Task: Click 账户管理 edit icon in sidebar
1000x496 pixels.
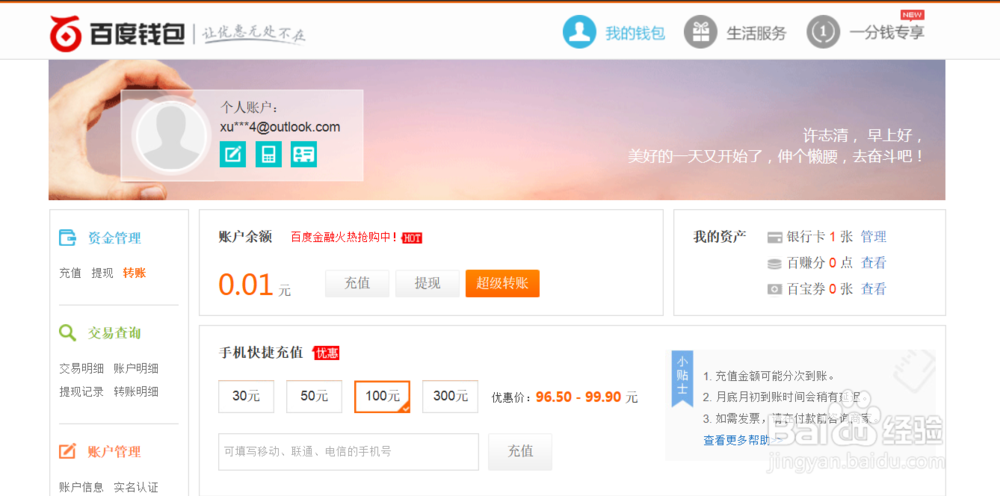Action: click(x=68, y=451)
